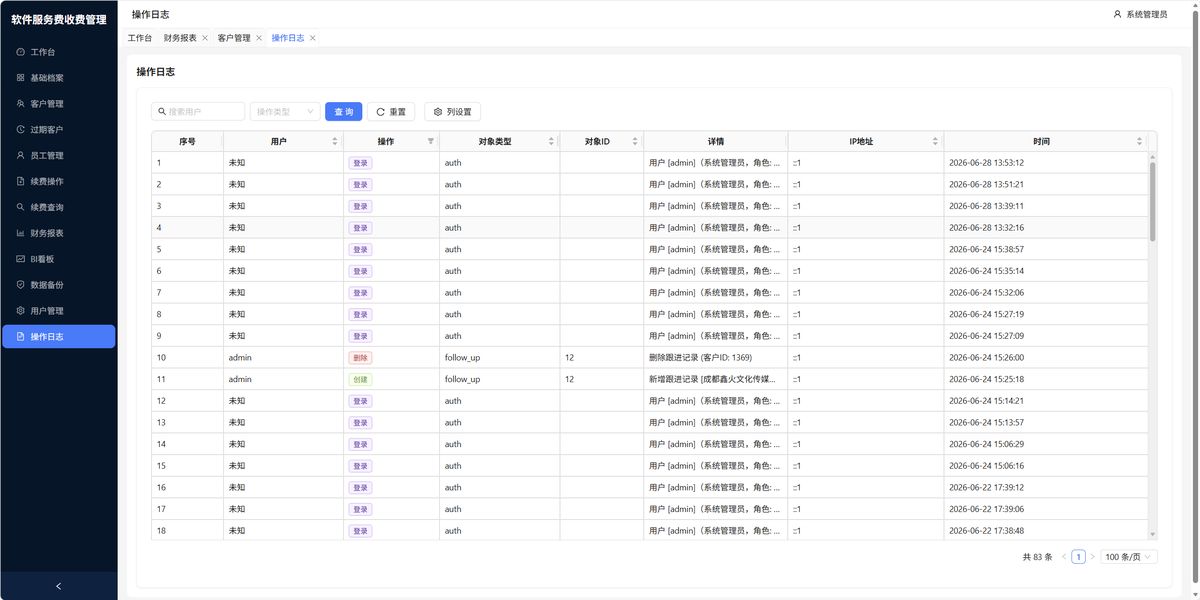Open 财务报表 in sidebar
The width and height of the screenshot is (1200, 600).
[58, 233]
